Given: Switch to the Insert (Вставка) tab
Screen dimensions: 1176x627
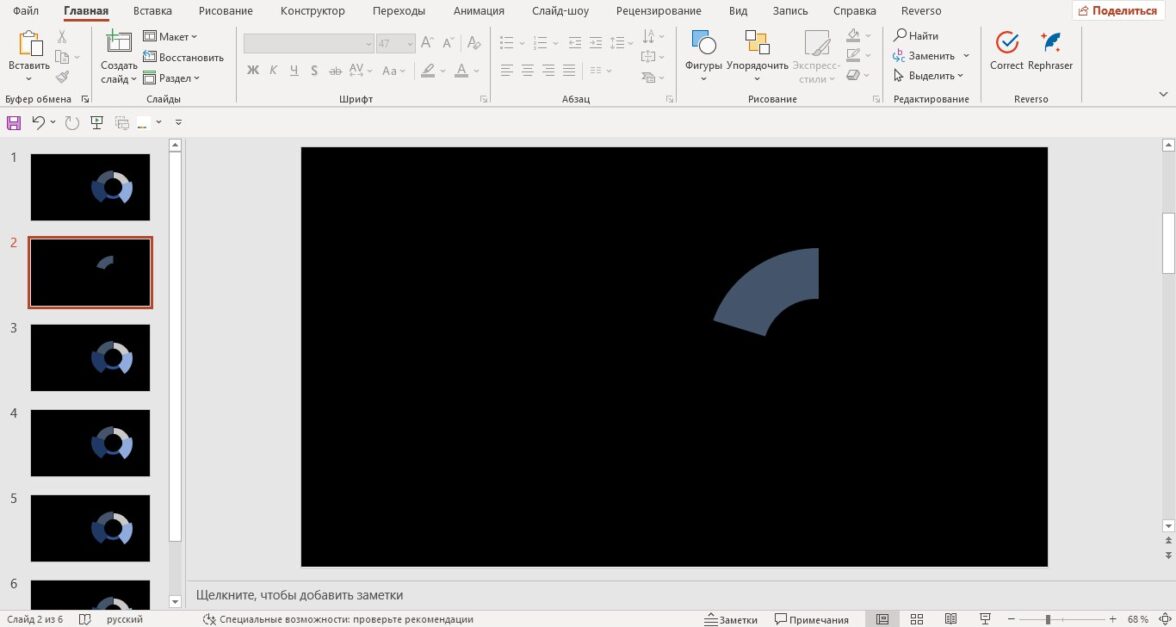Looking at the screenshot, I should (152, 11).
